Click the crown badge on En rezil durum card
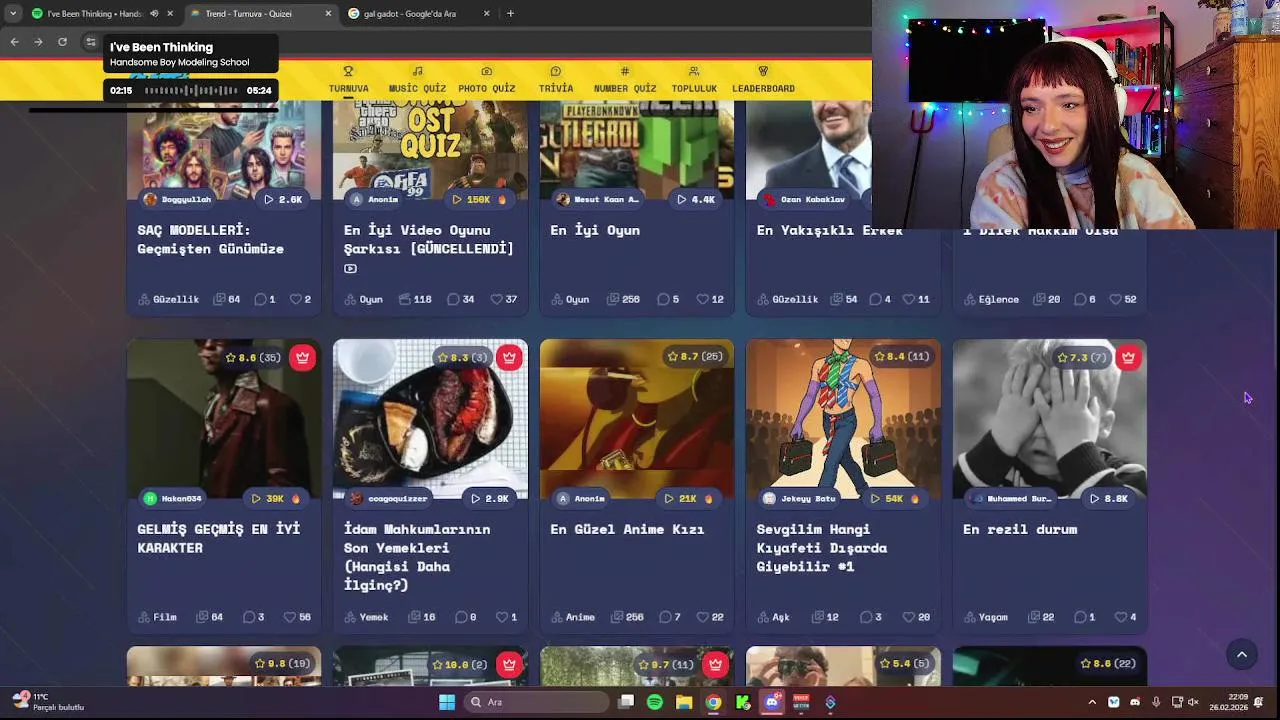1280x720 pixels. pyautogui.click(x=1128, y=357)
